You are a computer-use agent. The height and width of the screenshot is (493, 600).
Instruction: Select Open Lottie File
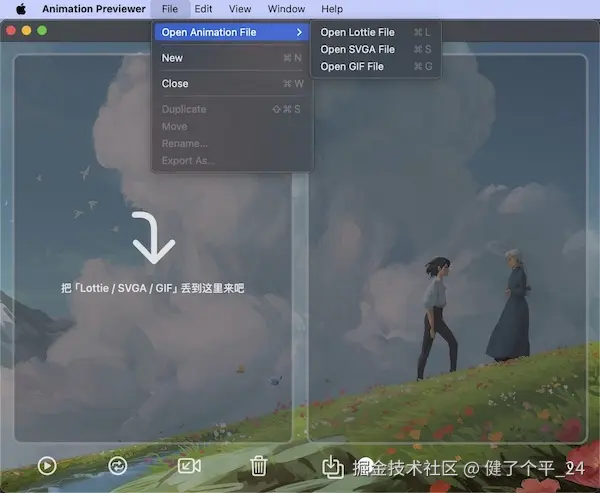pyautogui.click(x=375, y=33)
